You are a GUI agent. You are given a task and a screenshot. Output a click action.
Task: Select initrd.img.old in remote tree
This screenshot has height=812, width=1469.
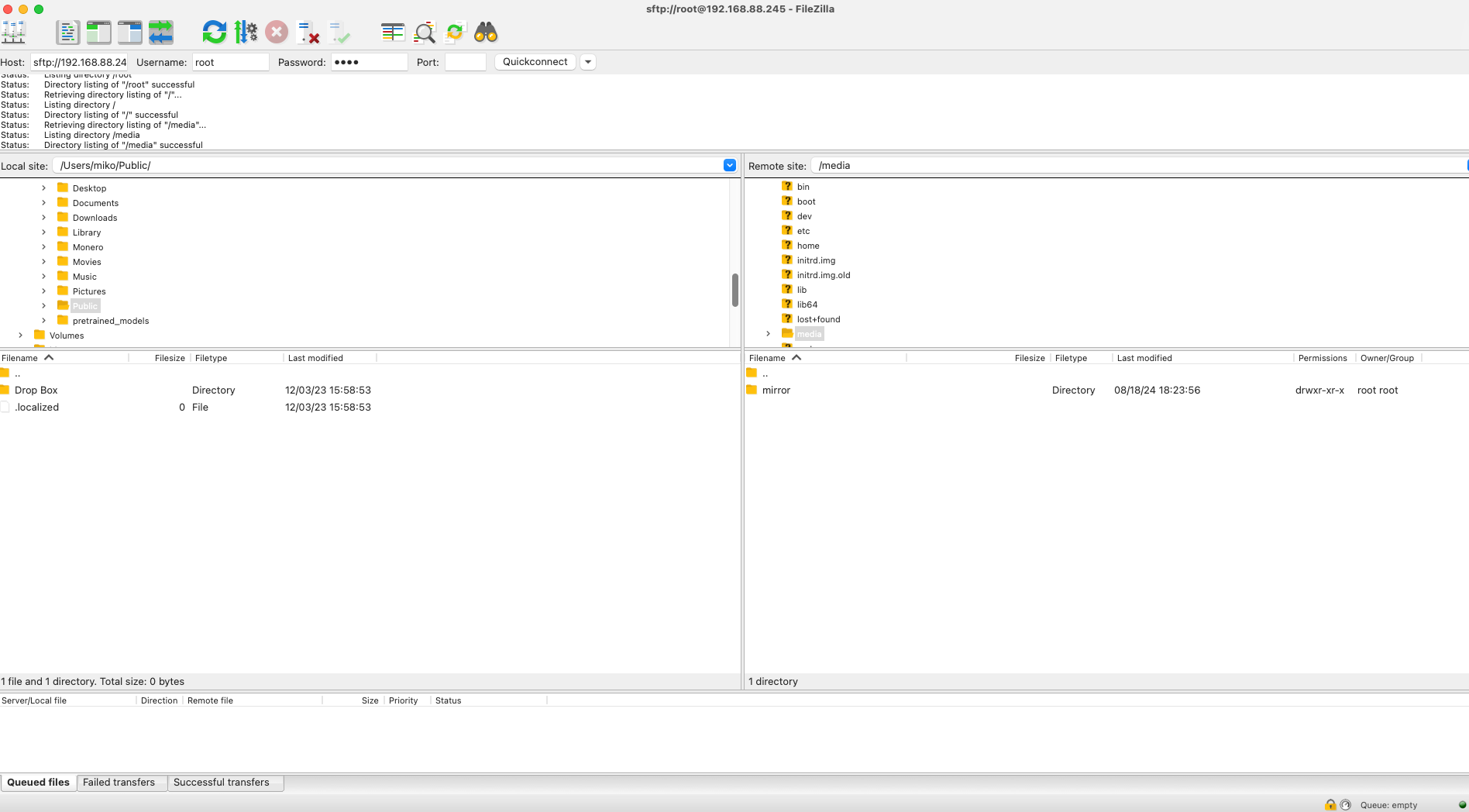point(823,275)
